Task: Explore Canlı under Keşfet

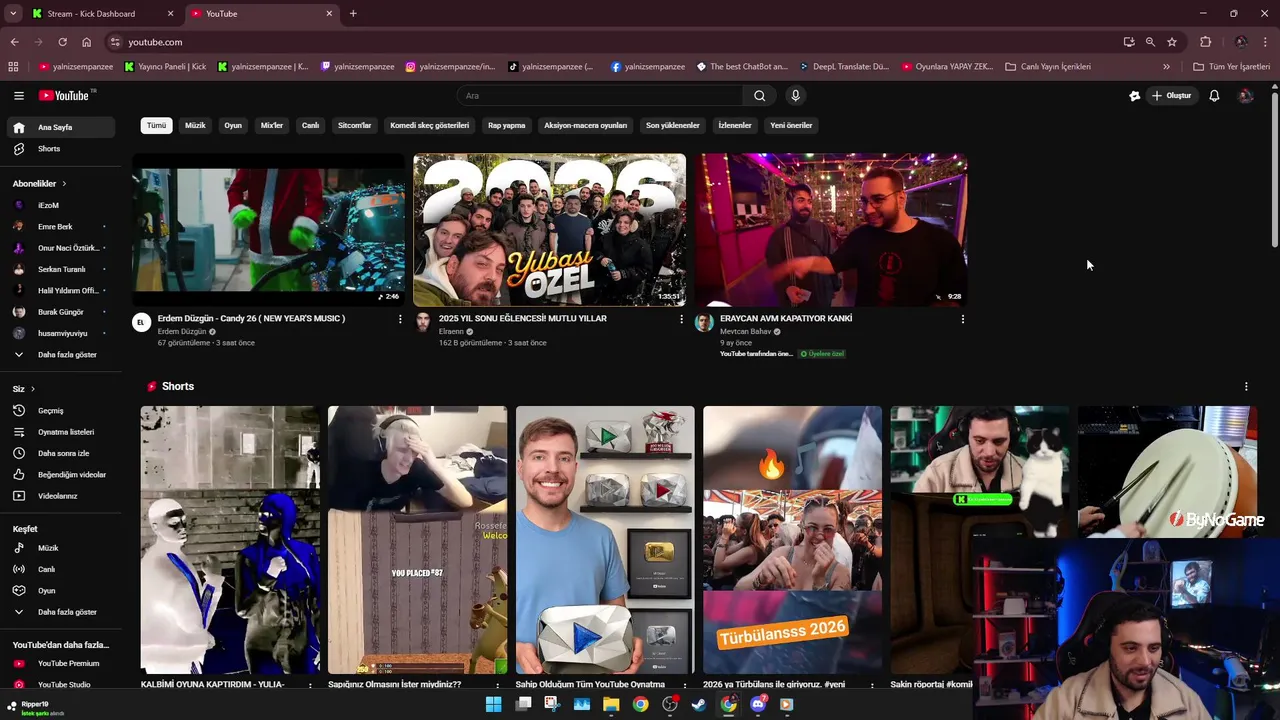Action: click(x=59, y=569)
